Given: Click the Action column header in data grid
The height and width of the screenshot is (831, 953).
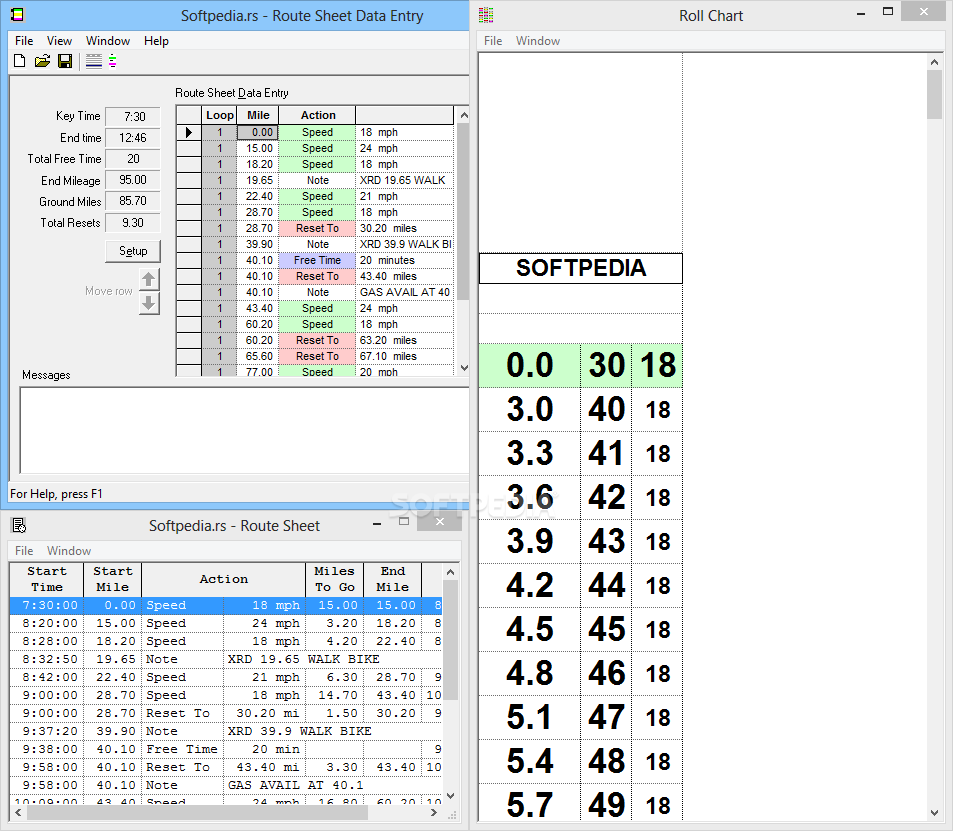Looking at the screenshot, I should point(317,115).
